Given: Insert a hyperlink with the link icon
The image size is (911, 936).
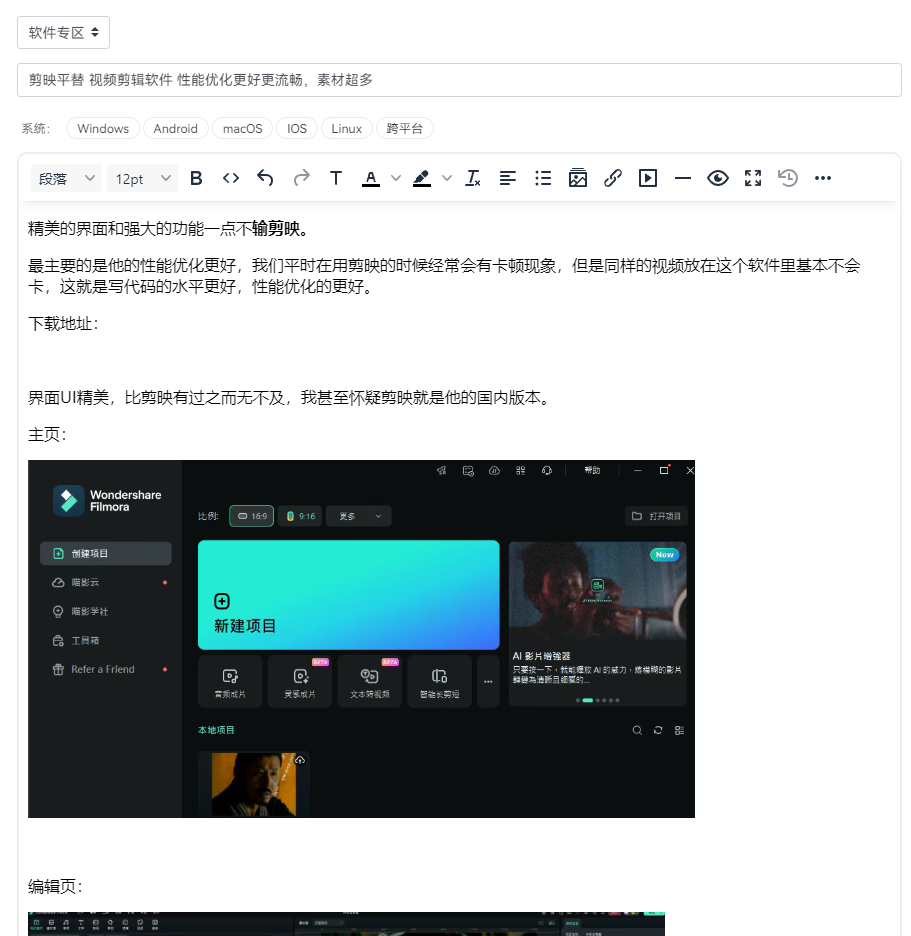Looking at the screenshot, I should (x=613, y=178).
